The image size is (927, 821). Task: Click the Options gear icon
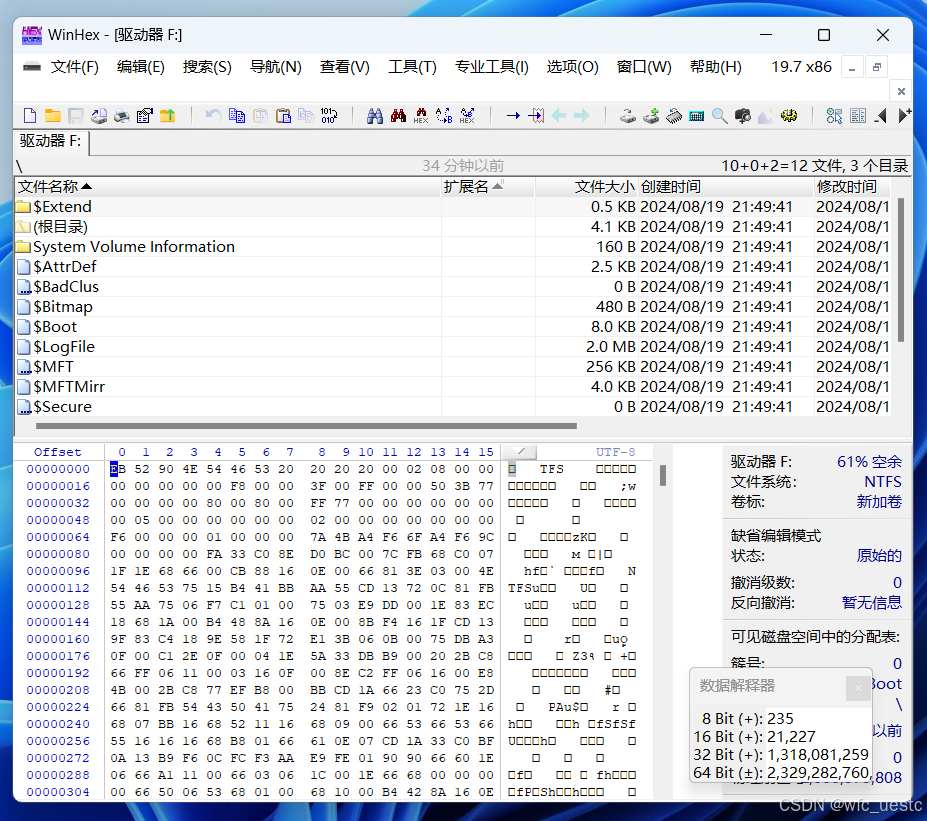789,116
